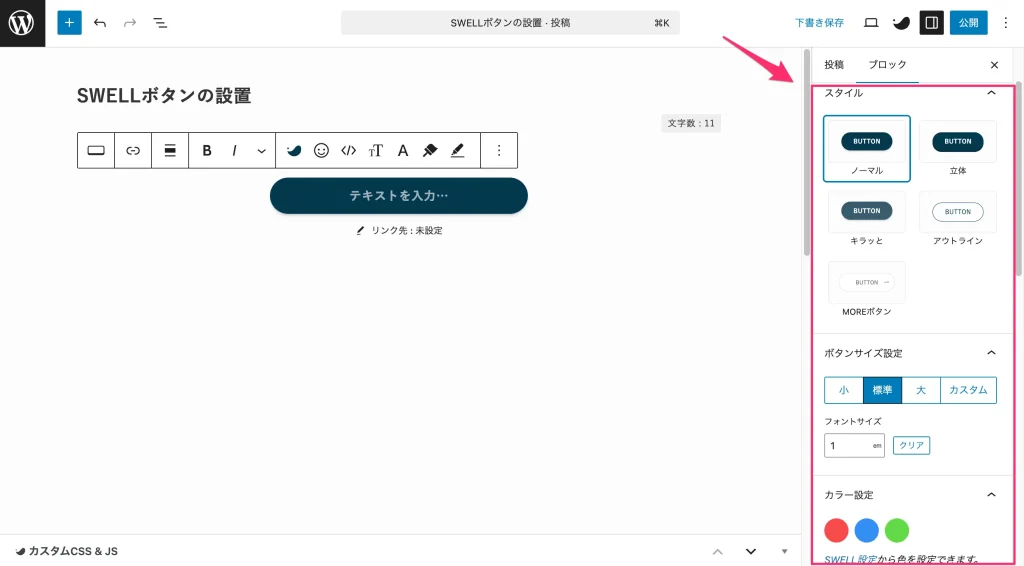Open the preview device icon
This screenshot has width=1024, height=566.
(x=871, y=23)
